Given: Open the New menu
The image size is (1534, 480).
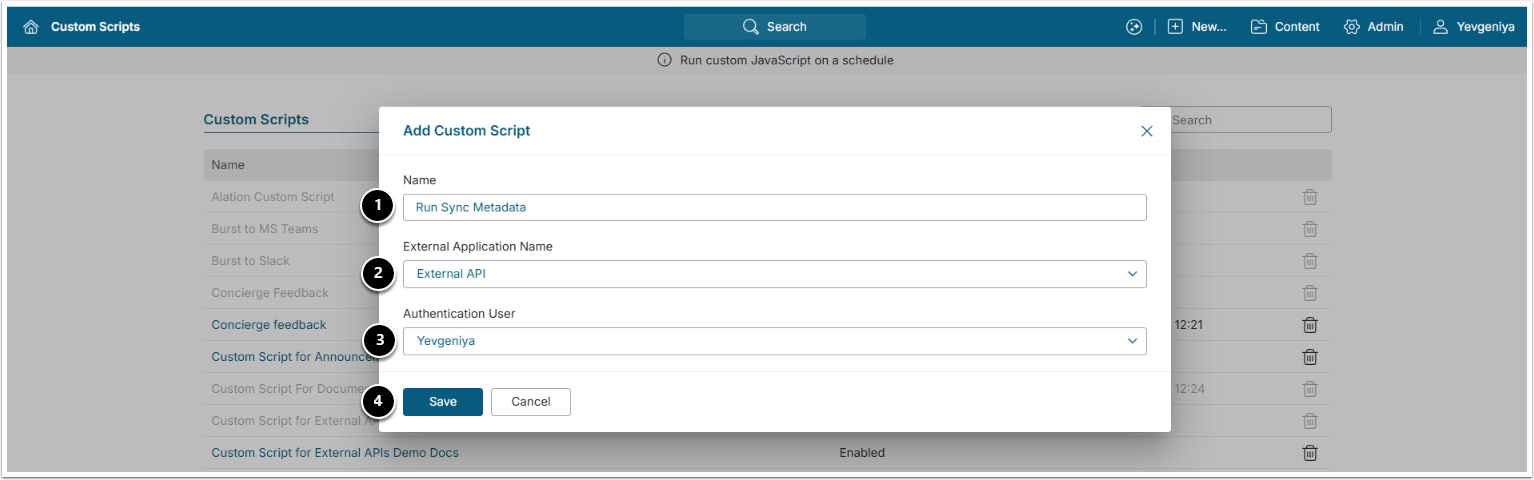Looking at the screenshot, I should pos(1197,27).
